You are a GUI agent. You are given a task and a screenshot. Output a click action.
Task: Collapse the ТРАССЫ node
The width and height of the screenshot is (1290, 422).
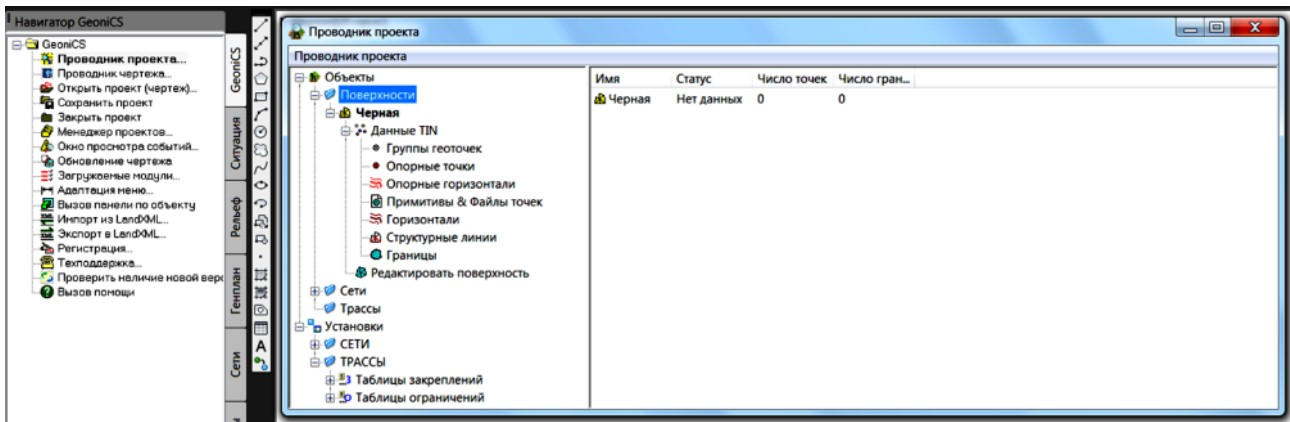point(315,362)
